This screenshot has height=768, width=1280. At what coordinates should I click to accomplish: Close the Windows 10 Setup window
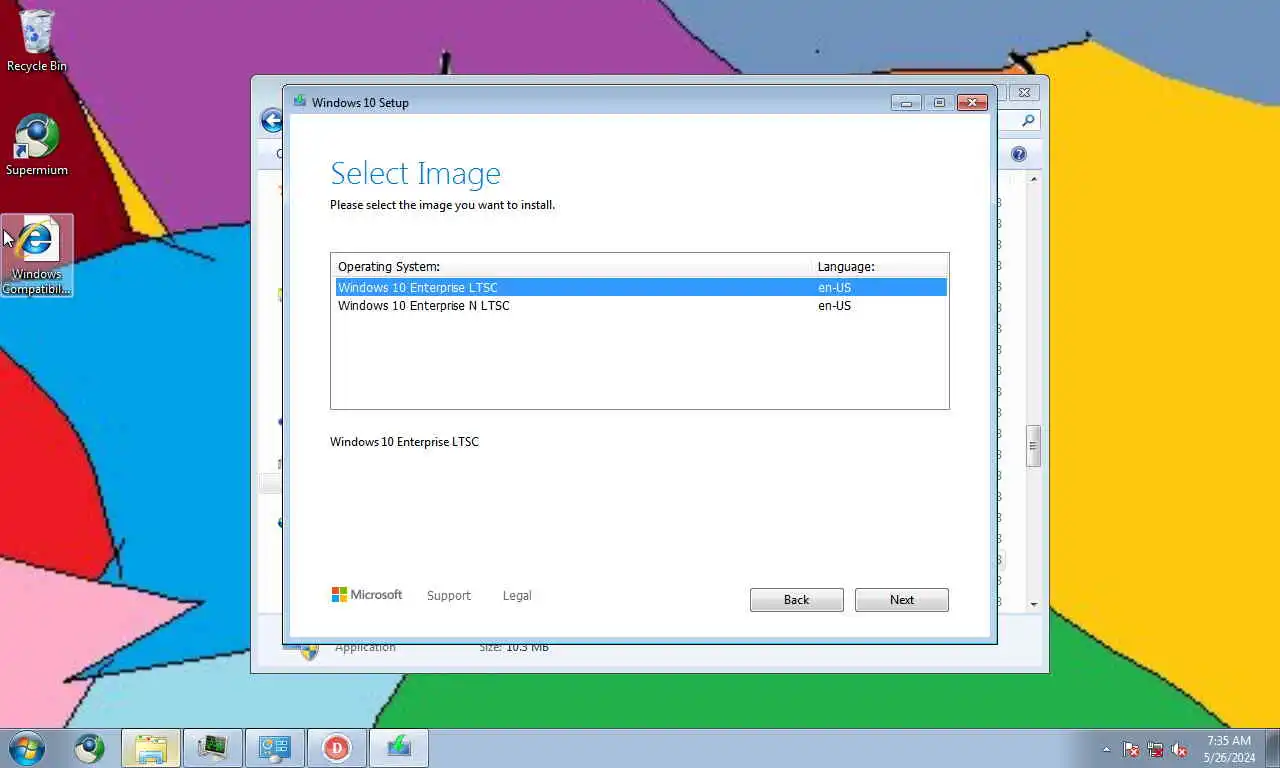[x=972, y=102]
